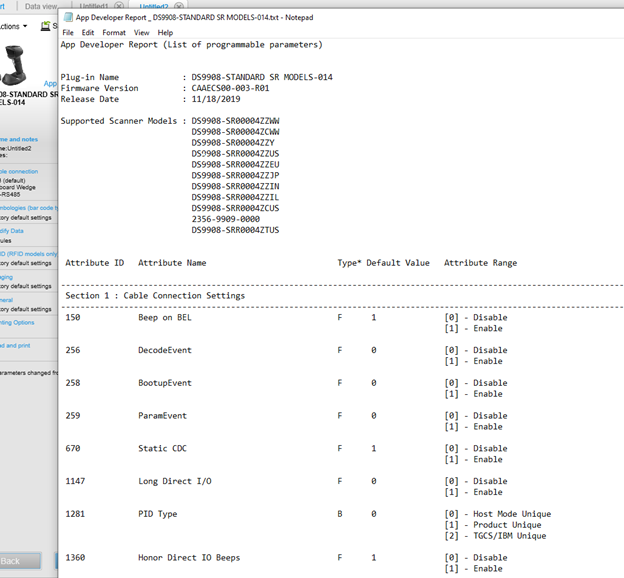Open the View menu in Notepad
This screenshot has width=624, height=578.
[141, 33]
